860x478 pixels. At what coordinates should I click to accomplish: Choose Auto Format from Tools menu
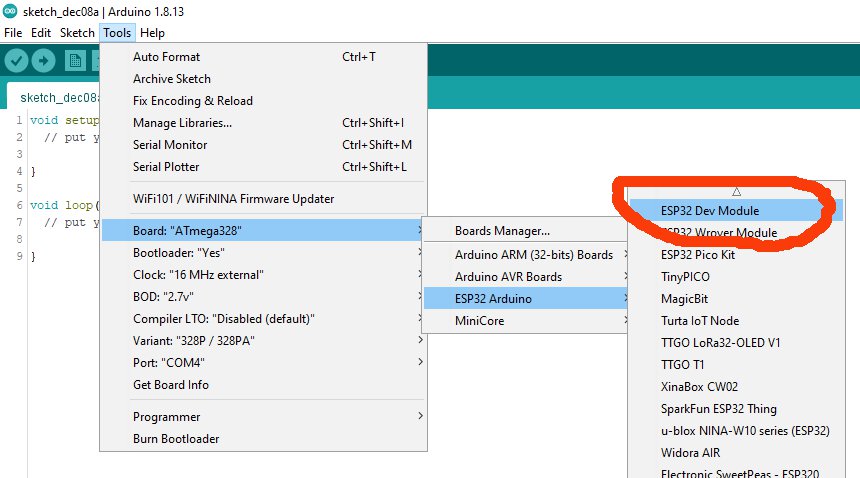coord(263,56)
